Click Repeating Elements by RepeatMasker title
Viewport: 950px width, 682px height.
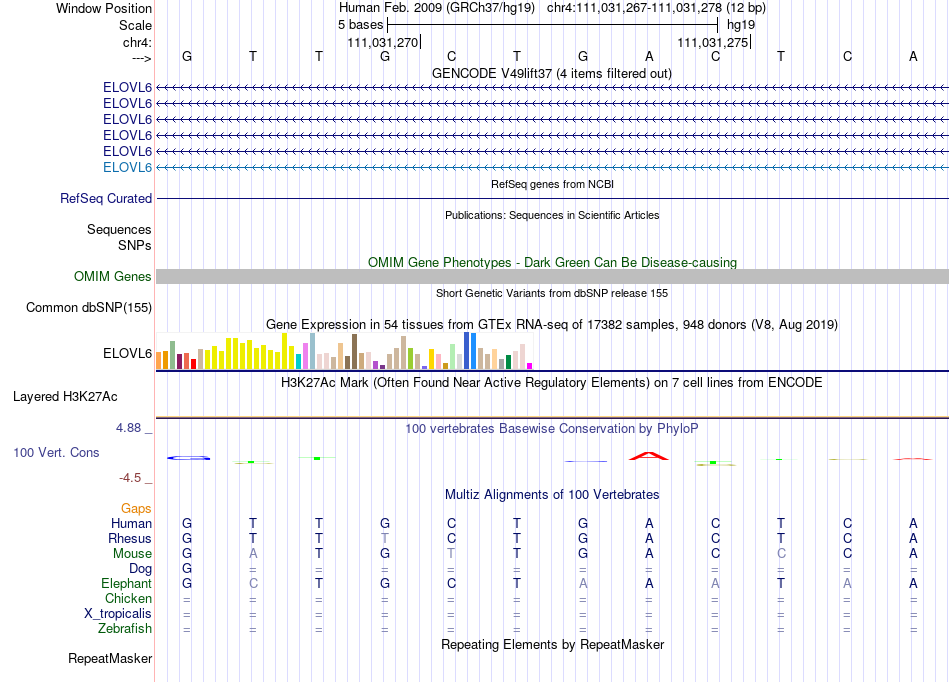click(x=552, y=644)
